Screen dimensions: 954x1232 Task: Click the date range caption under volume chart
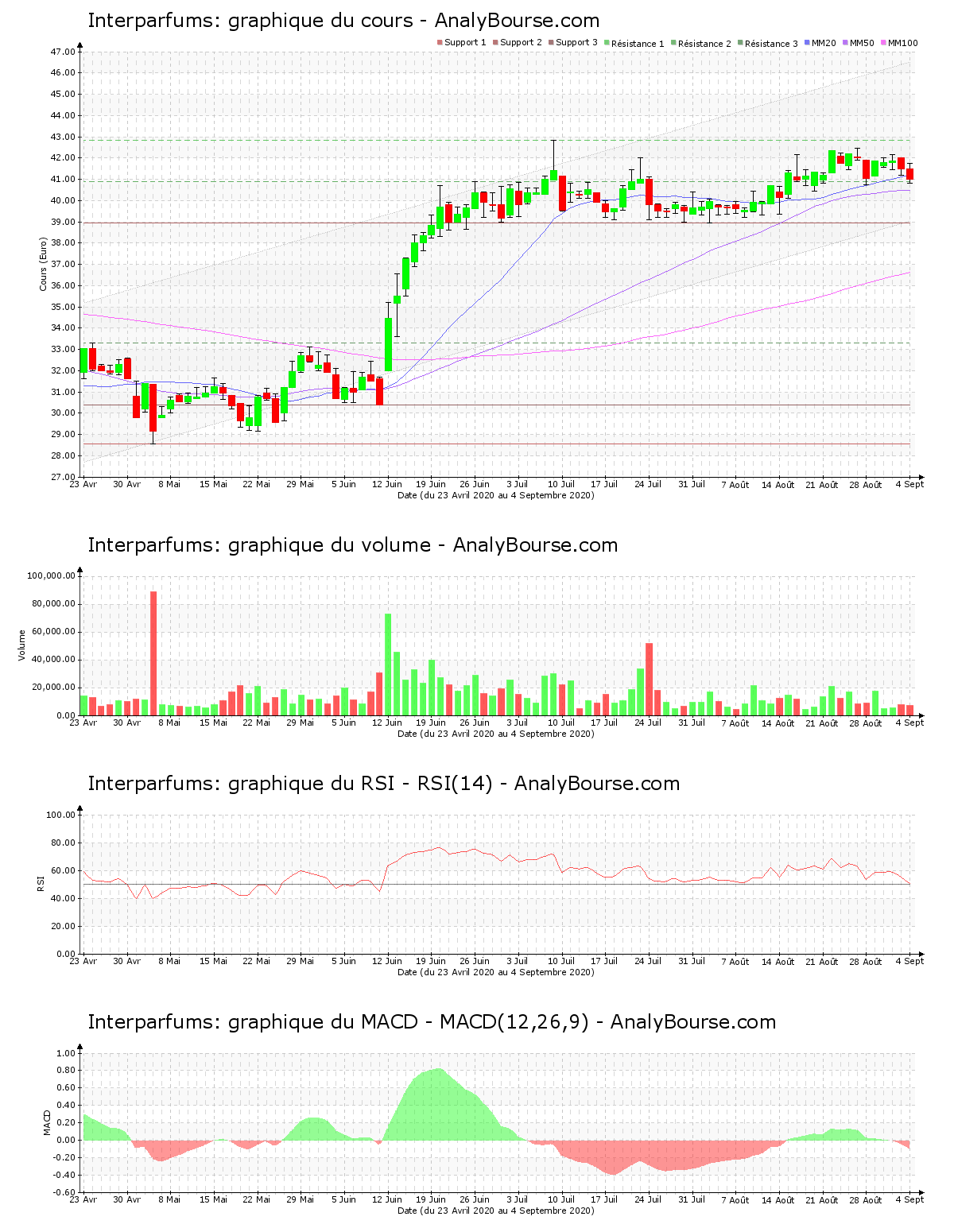[x=496, y=733]
